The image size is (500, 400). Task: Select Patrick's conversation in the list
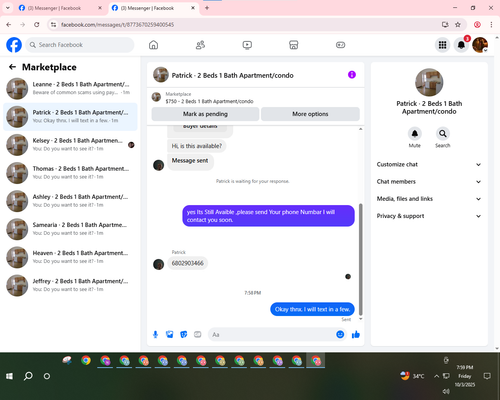coord(70,117)
